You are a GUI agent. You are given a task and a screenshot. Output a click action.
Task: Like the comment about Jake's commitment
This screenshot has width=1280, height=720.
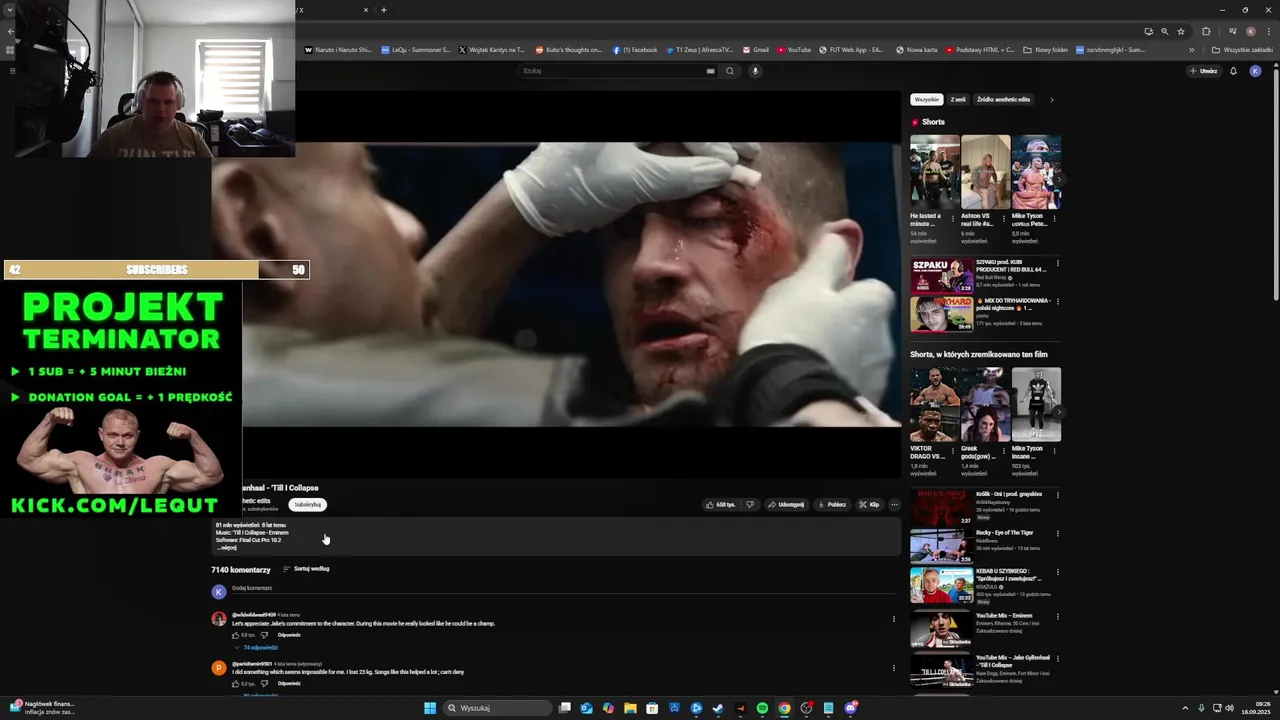coord(236,635)
